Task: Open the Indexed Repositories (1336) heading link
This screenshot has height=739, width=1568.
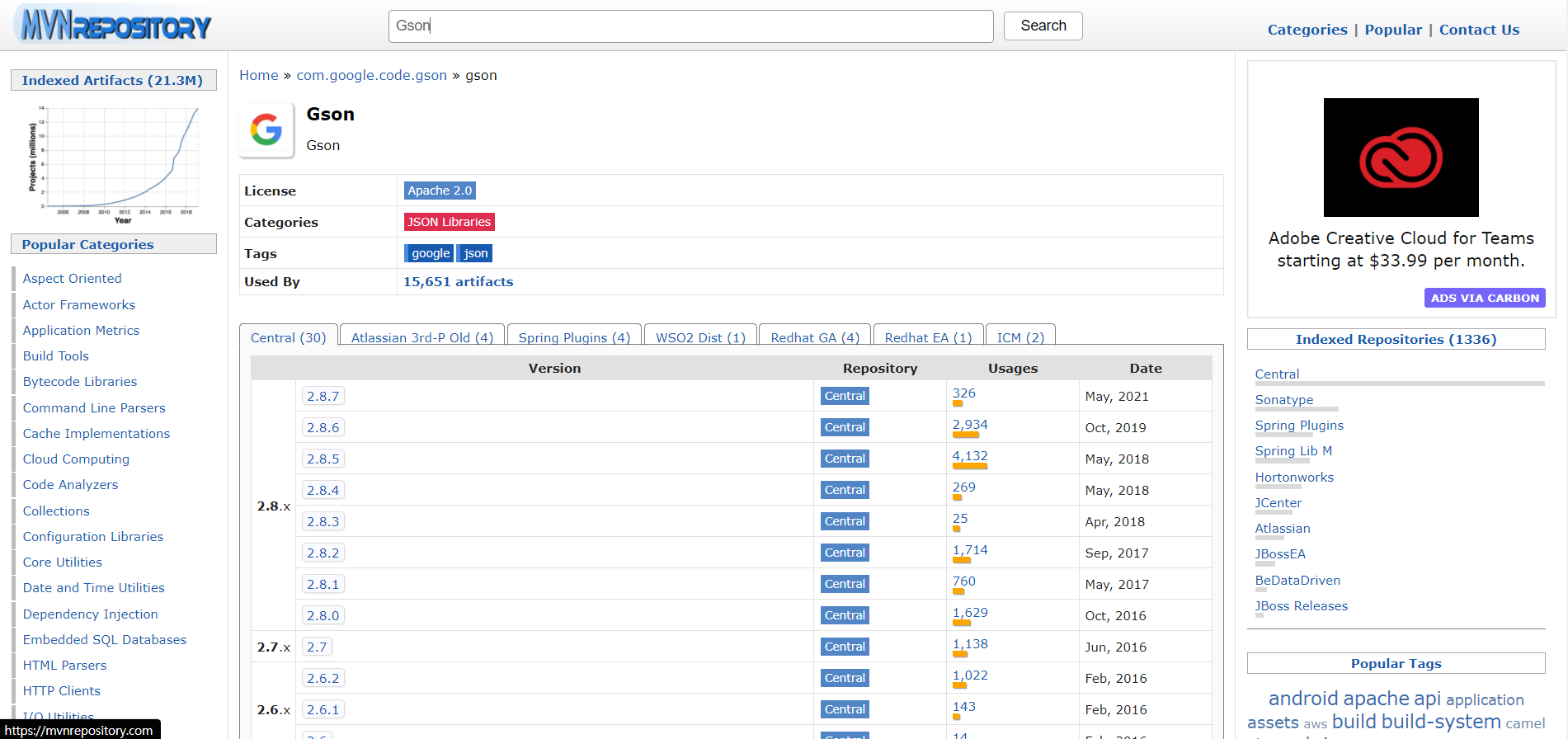Action: 1396,339
